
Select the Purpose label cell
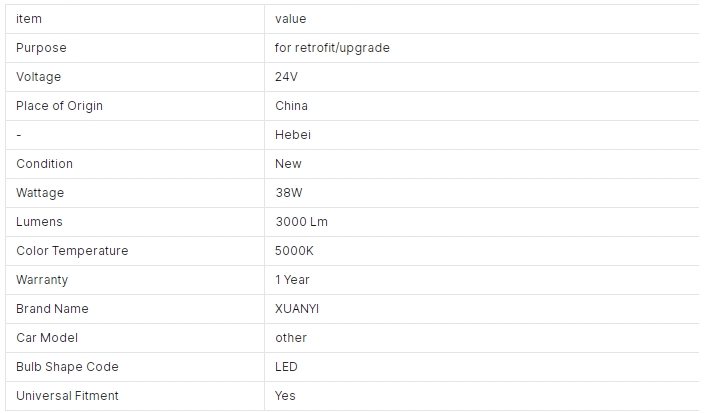pos(135,48)
